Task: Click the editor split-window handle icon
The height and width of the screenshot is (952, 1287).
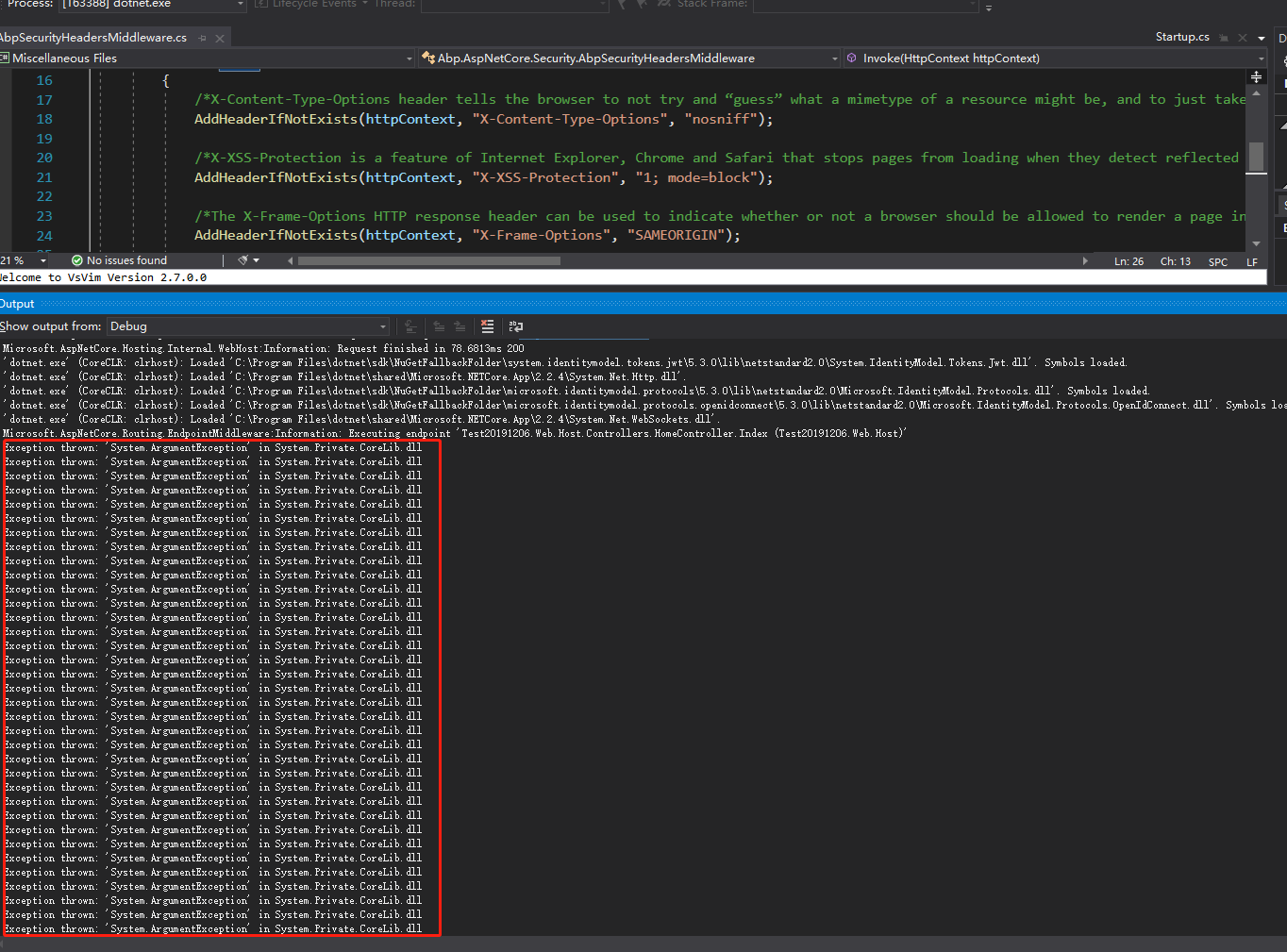Action: coord(1256,77)
